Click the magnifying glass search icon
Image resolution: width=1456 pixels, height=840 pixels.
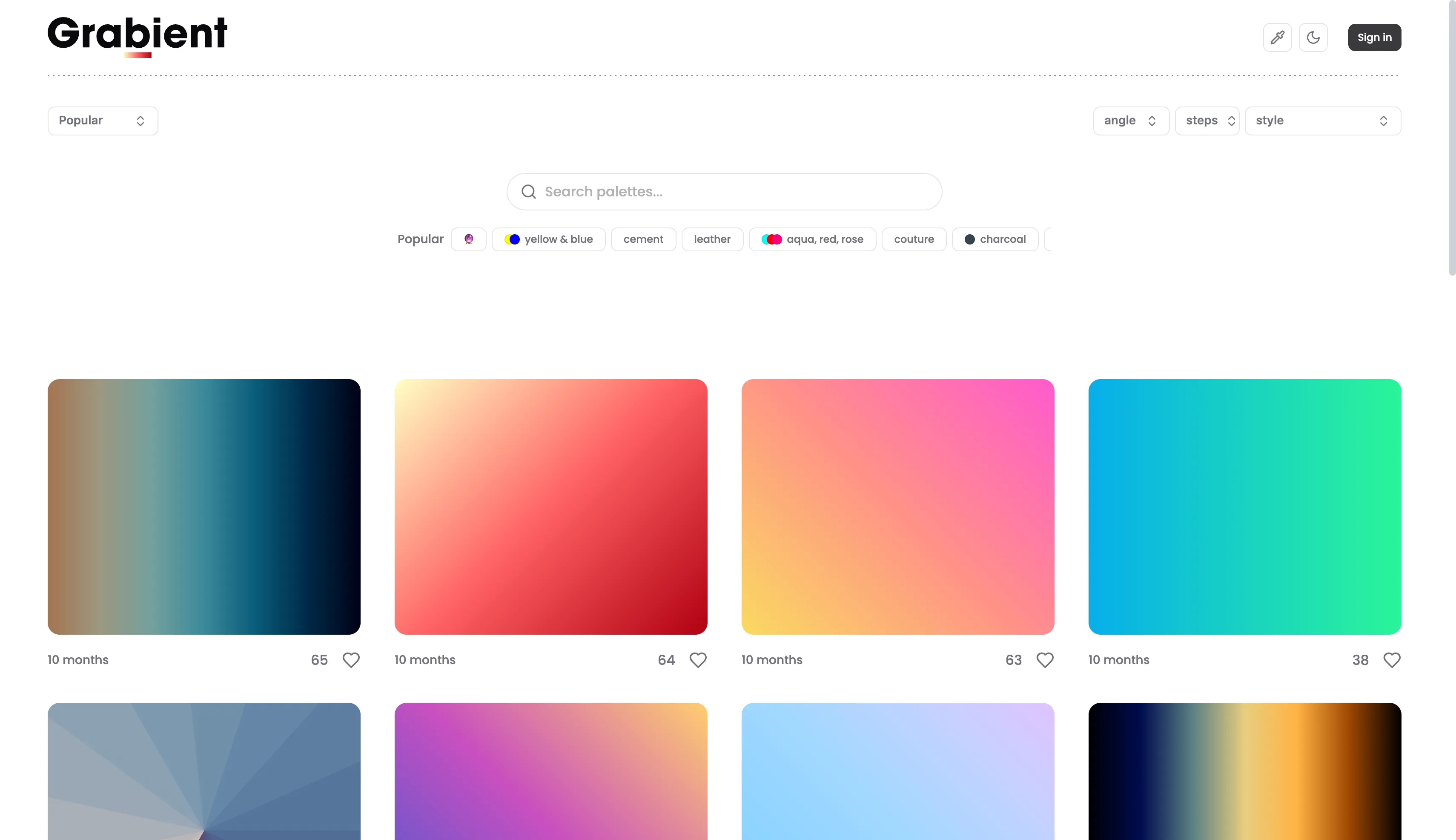pyautogui.click(x=528, y=192)
